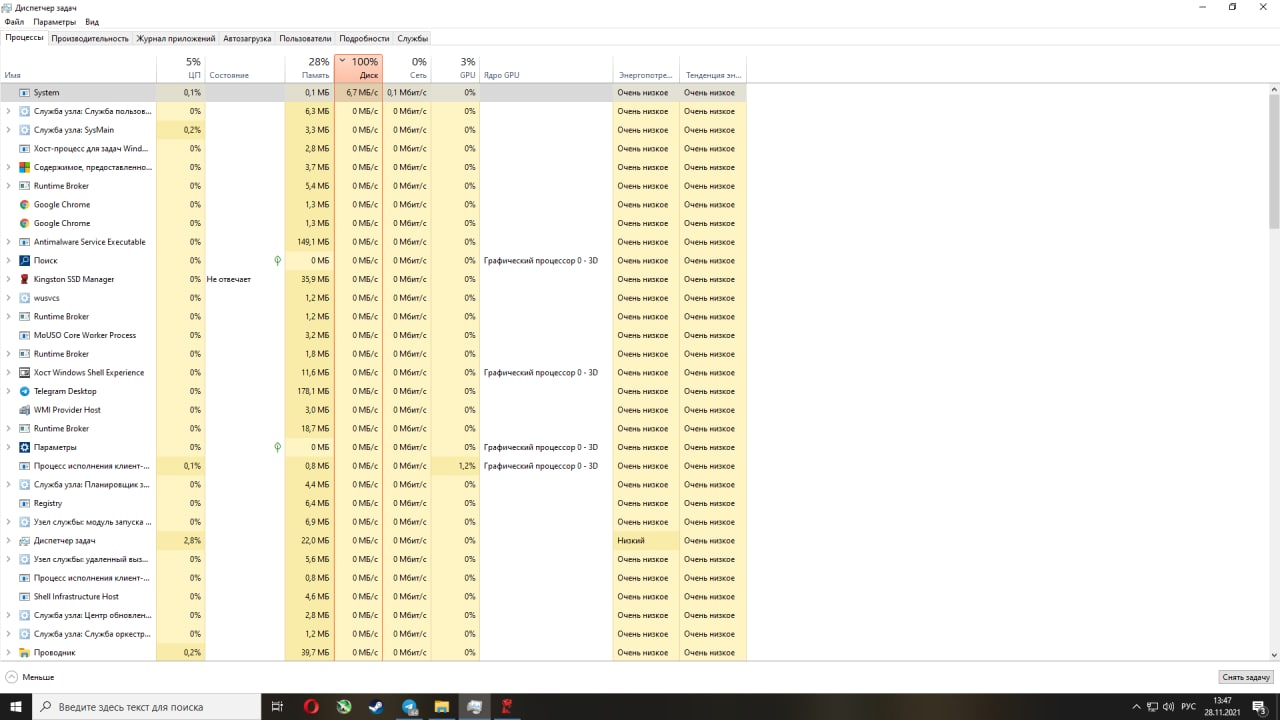Viewport: 1280px width, 720px height.
Task: Click the РУС language indicator
Action: tap(1188, 706)
